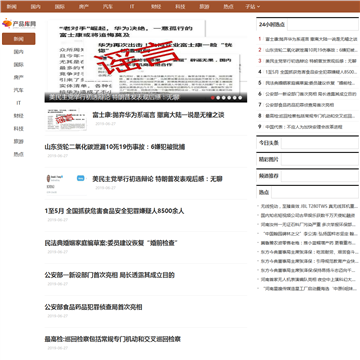Open hot list item 2 about 山东货轮
Image resolution: width=360 pixels, height=360 pixels.
tap(311, 50)
